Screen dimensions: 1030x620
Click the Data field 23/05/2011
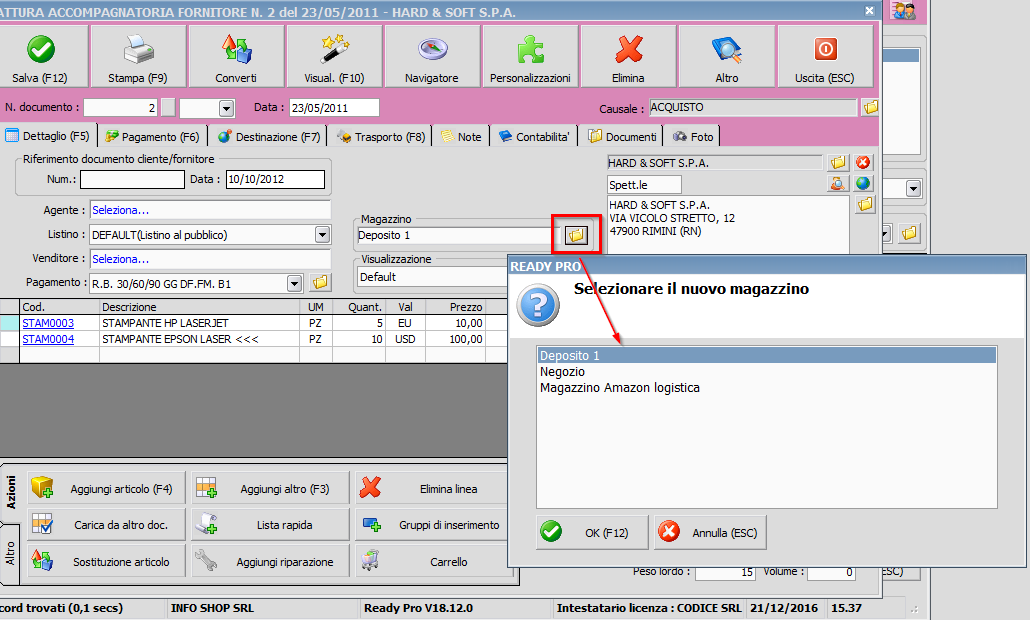[x=334, y=108]
